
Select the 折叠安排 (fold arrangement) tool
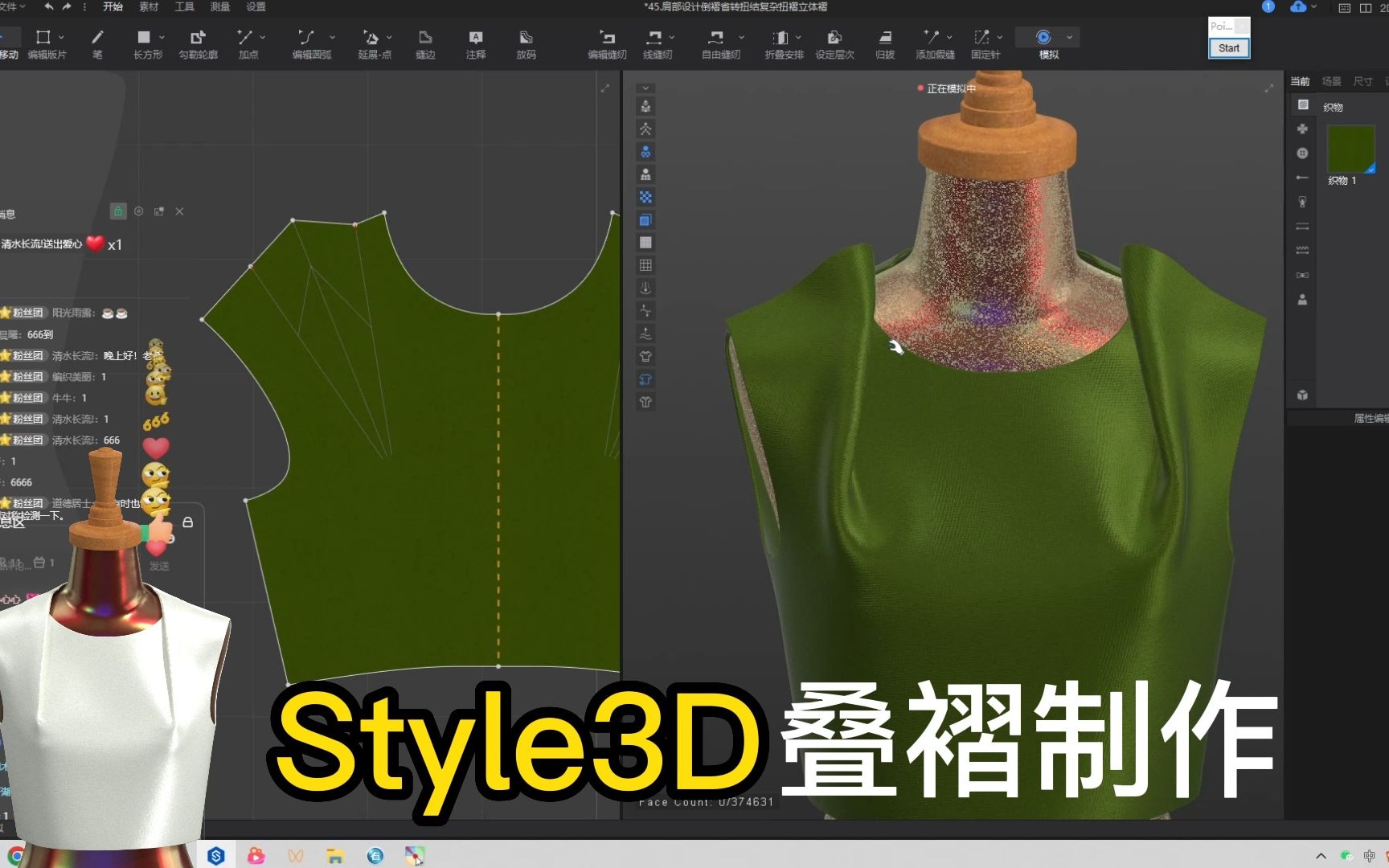tap(784, 44)
